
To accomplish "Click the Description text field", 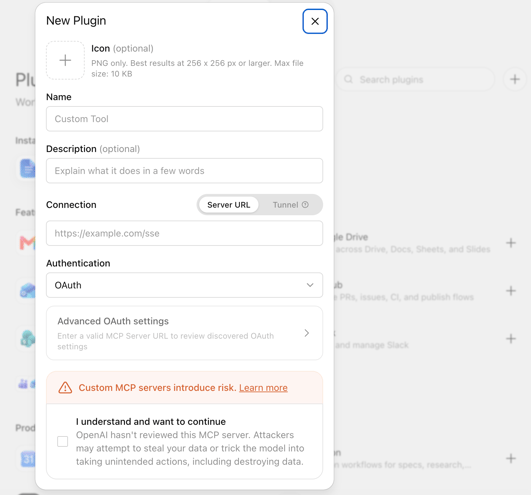I will click(x=184, y=171).
